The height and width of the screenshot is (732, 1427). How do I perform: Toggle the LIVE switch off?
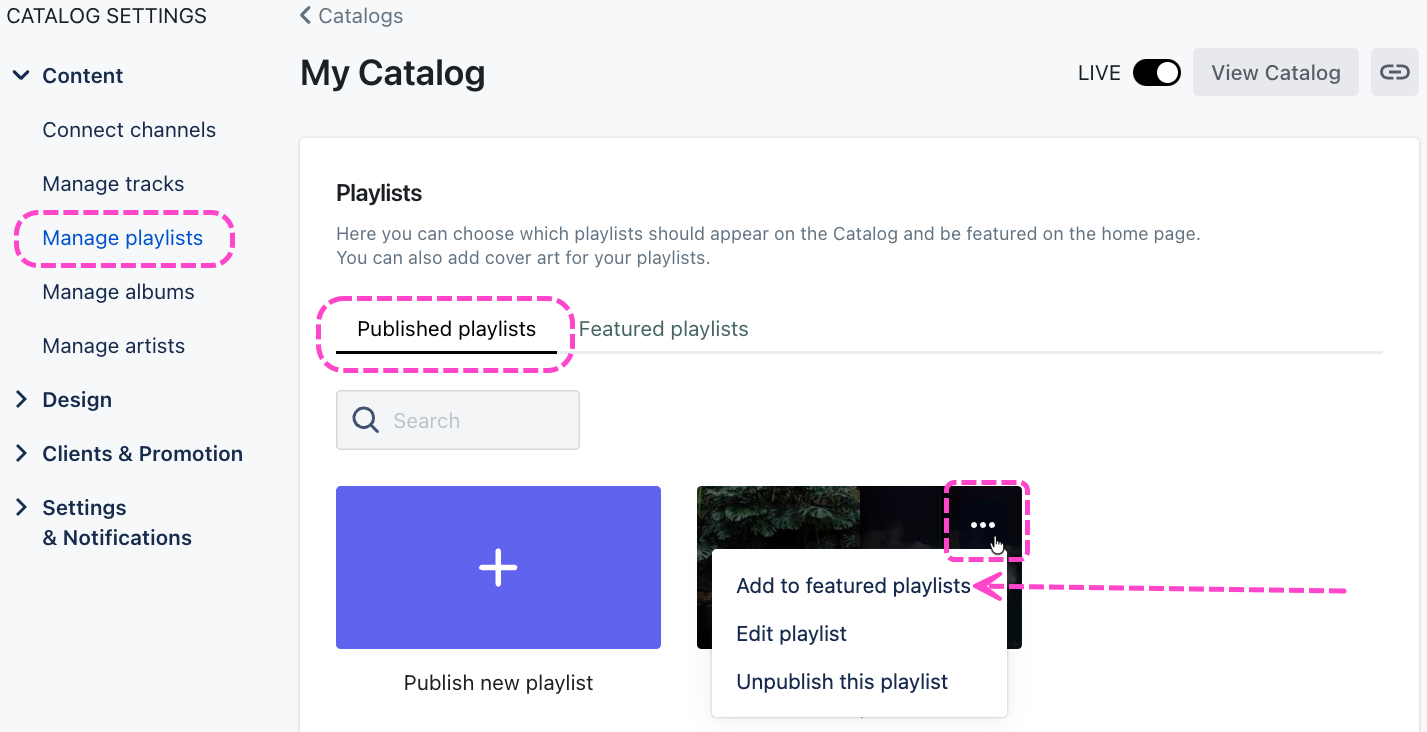[x=1156, y=73]
